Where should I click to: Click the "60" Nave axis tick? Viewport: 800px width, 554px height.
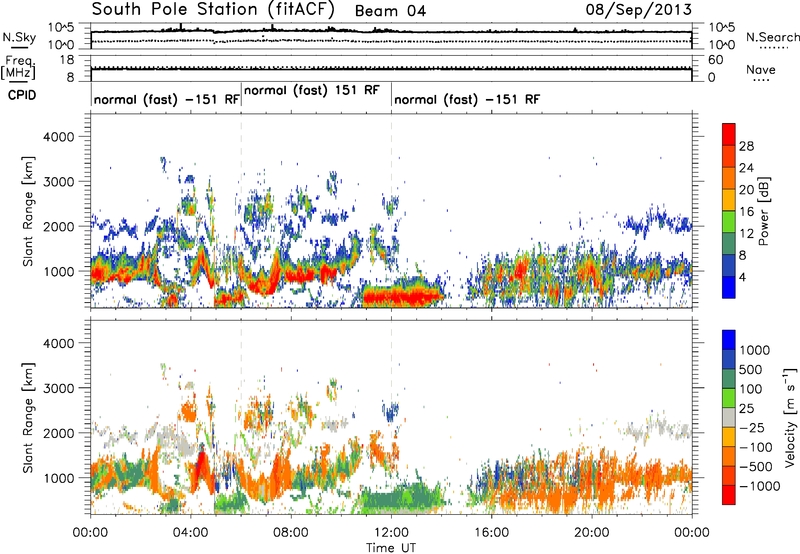715,60
